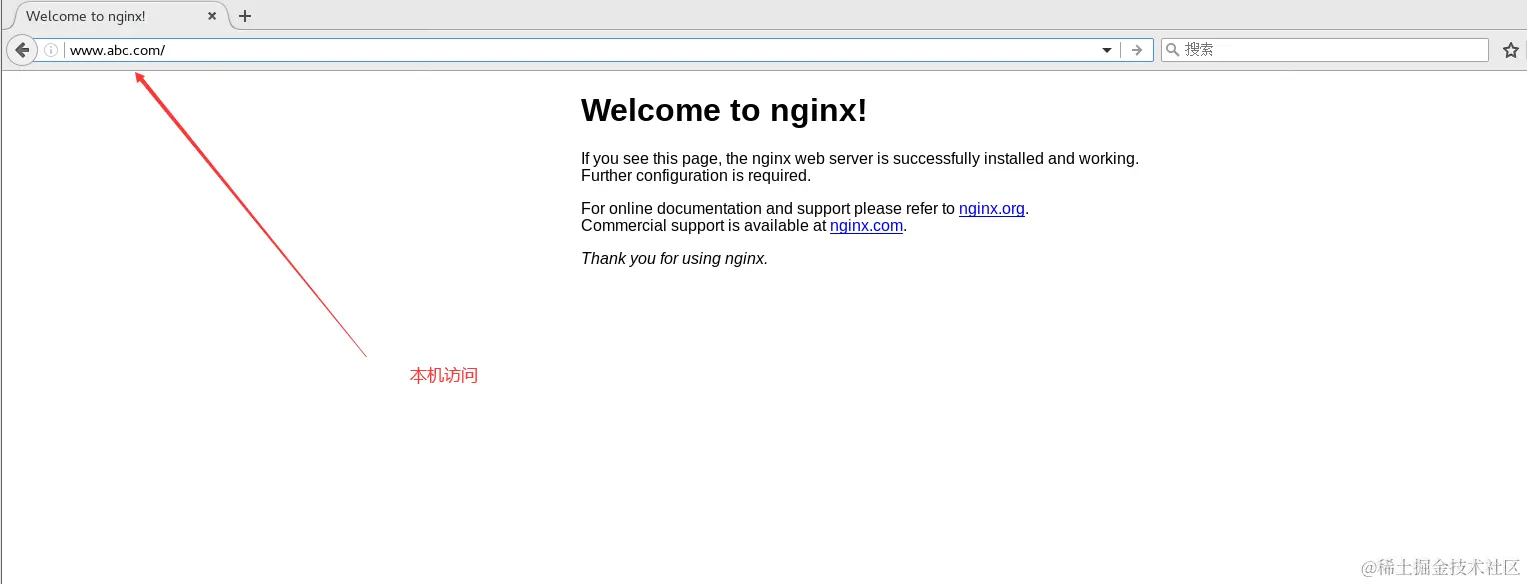The height and width of the screenshot is (584, 1527).
Task: Follow the nginx.org link
Action: [992, 209]
